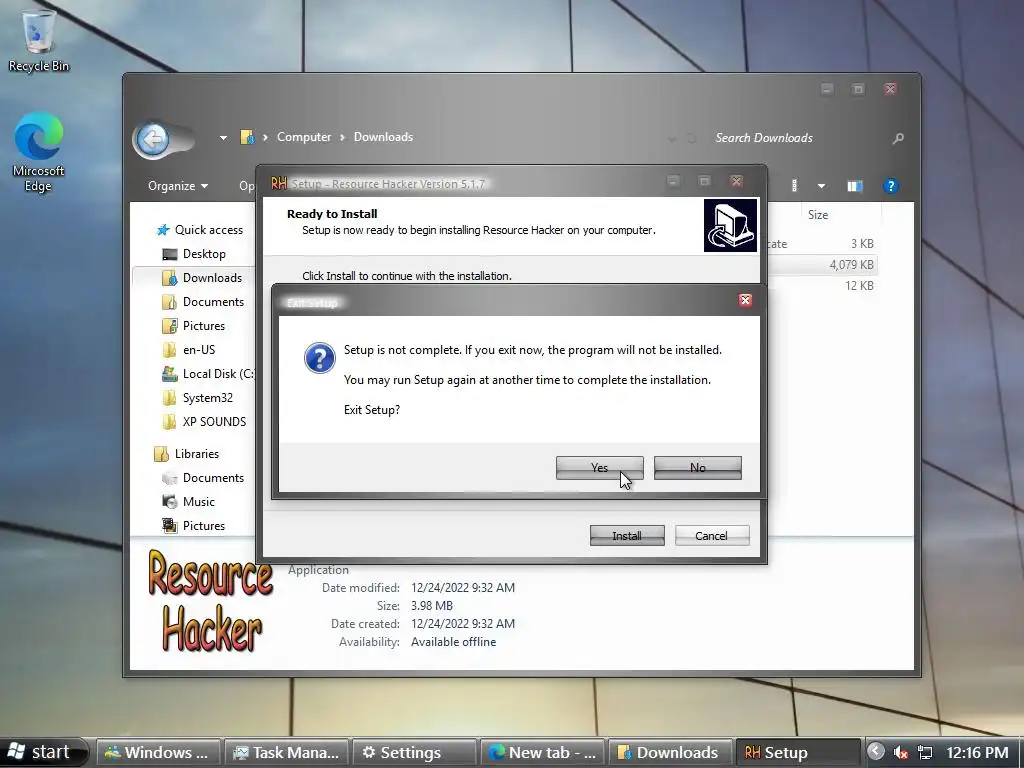Click the muted volume tray icon
This screenshot has width=1024, height=768.
[x=901, y=753]
